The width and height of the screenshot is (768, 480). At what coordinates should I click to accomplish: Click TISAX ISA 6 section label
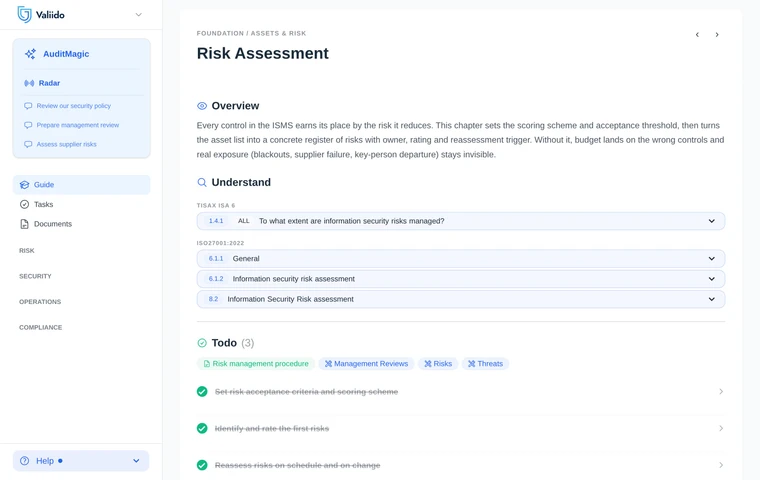216,206
